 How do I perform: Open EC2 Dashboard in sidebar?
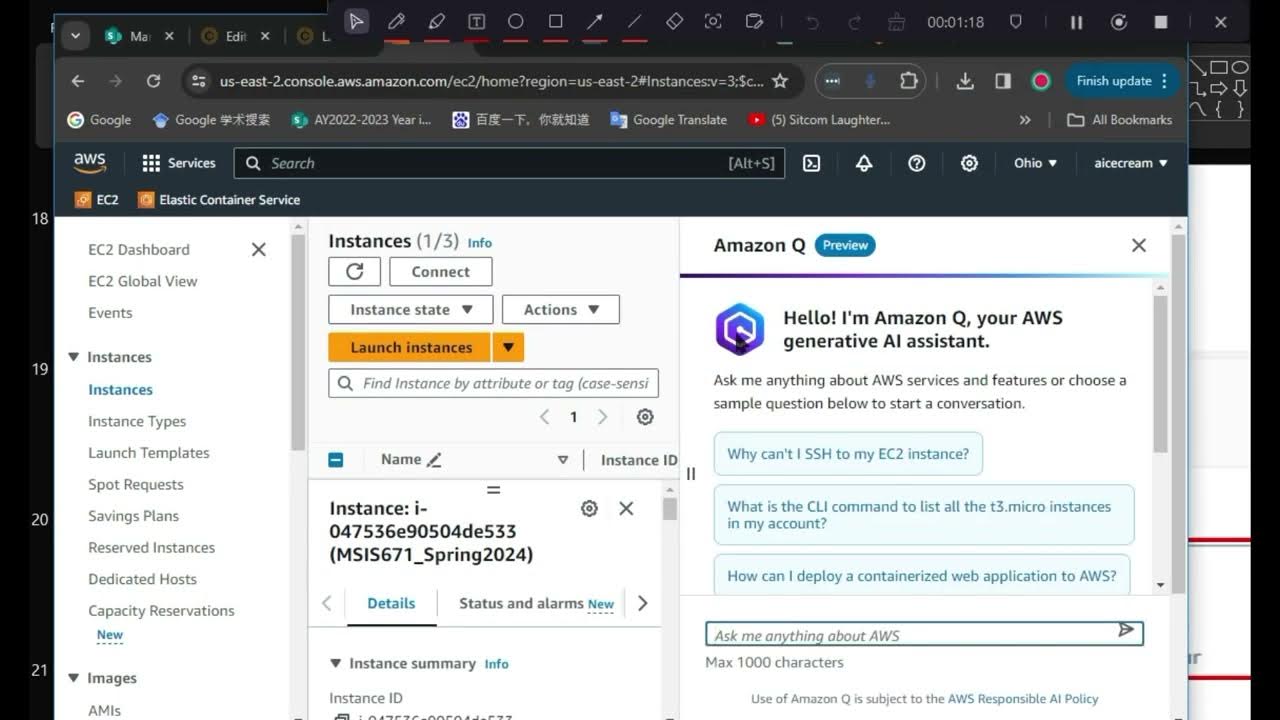(x=138, y=250)
